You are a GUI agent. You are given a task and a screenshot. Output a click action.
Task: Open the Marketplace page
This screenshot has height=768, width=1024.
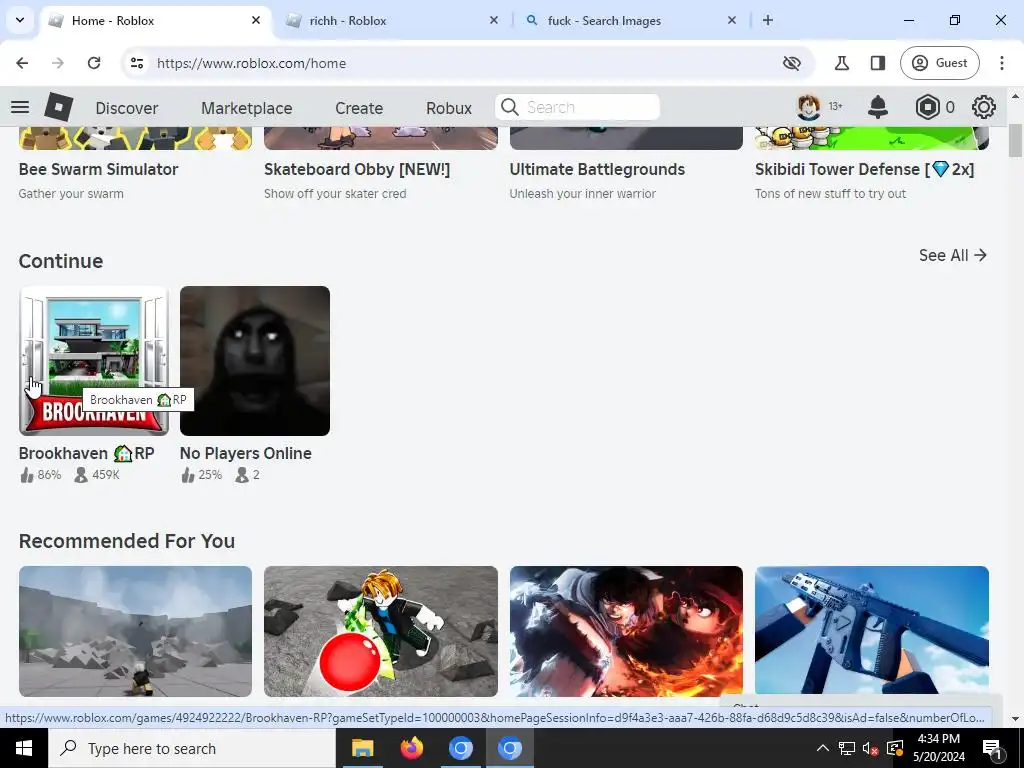coord(247,108)
